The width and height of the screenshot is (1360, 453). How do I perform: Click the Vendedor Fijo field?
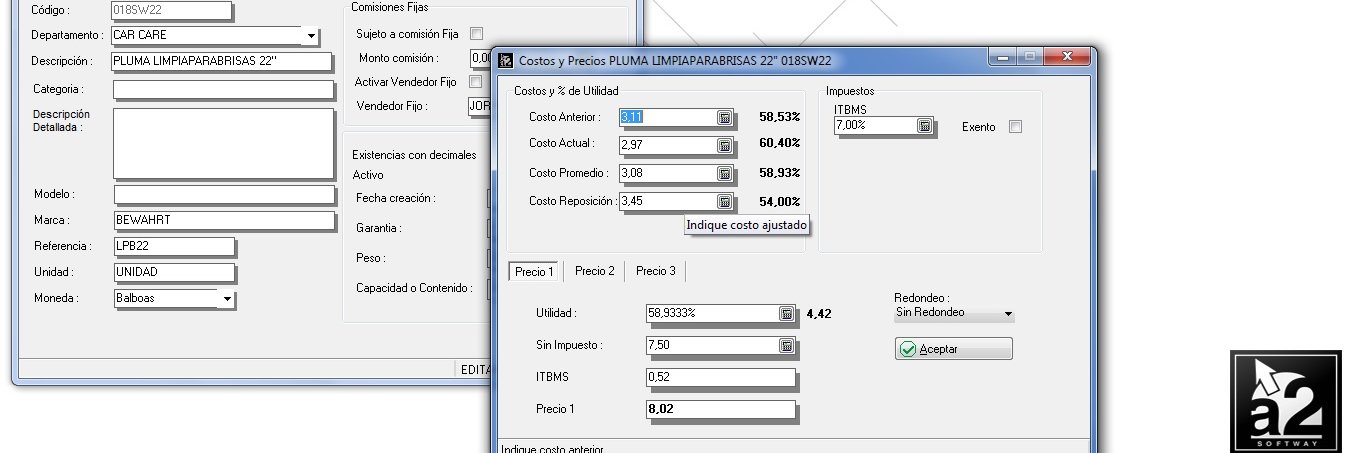(480, 106)
